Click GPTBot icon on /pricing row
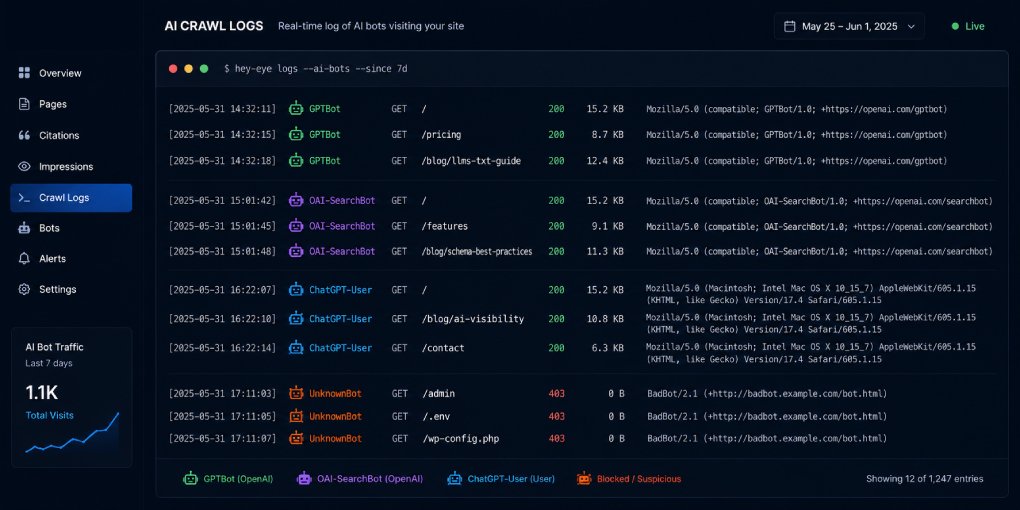1020x510 pixels. [296, 135]
